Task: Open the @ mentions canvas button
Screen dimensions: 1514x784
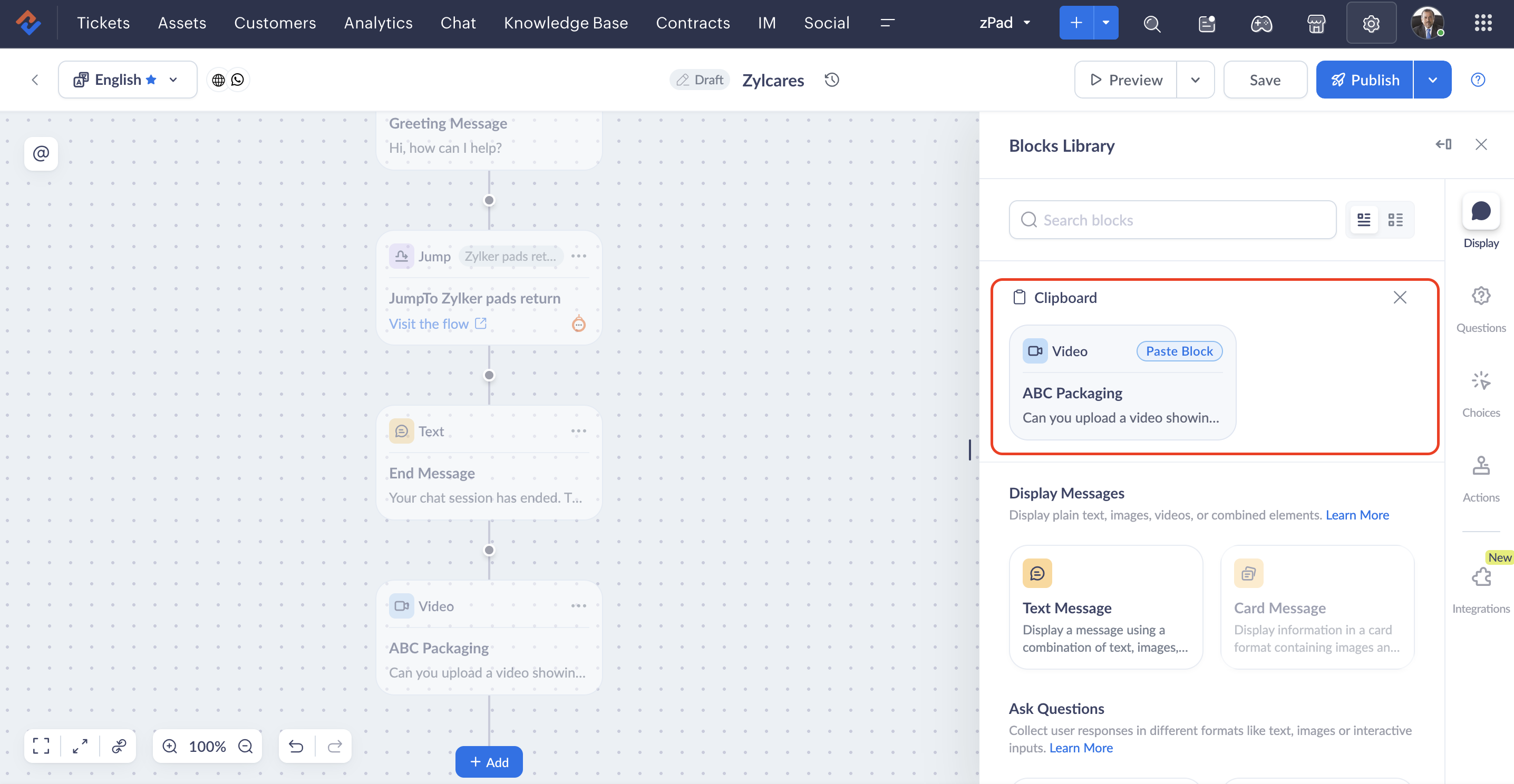Action: [x=41, y=154]
